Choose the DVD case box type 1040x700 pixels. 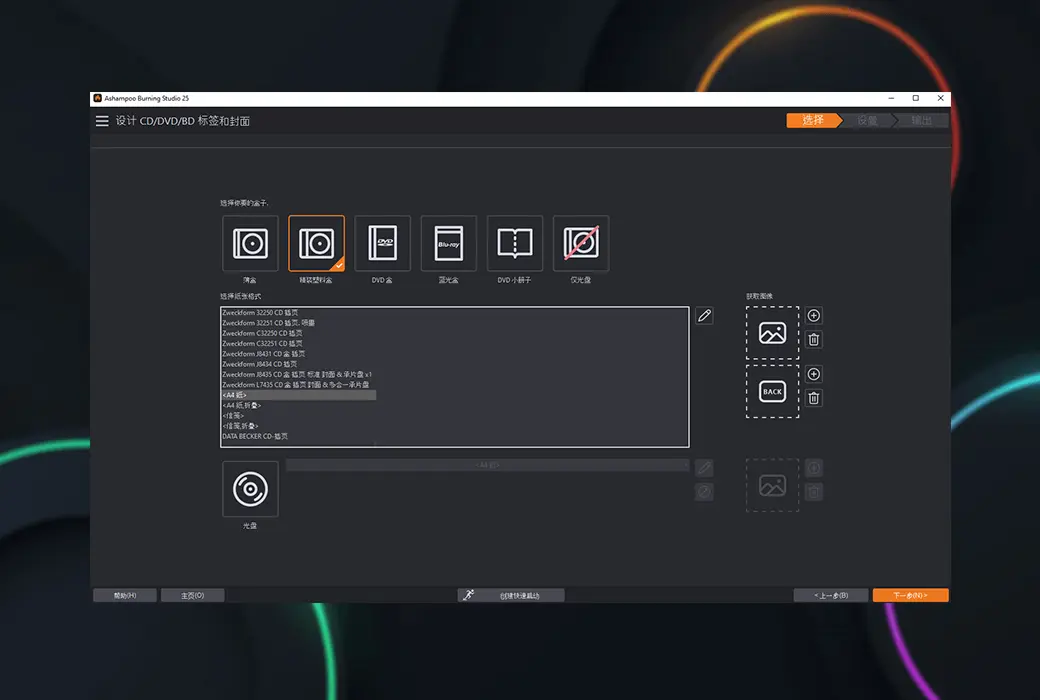pos(383,243)
